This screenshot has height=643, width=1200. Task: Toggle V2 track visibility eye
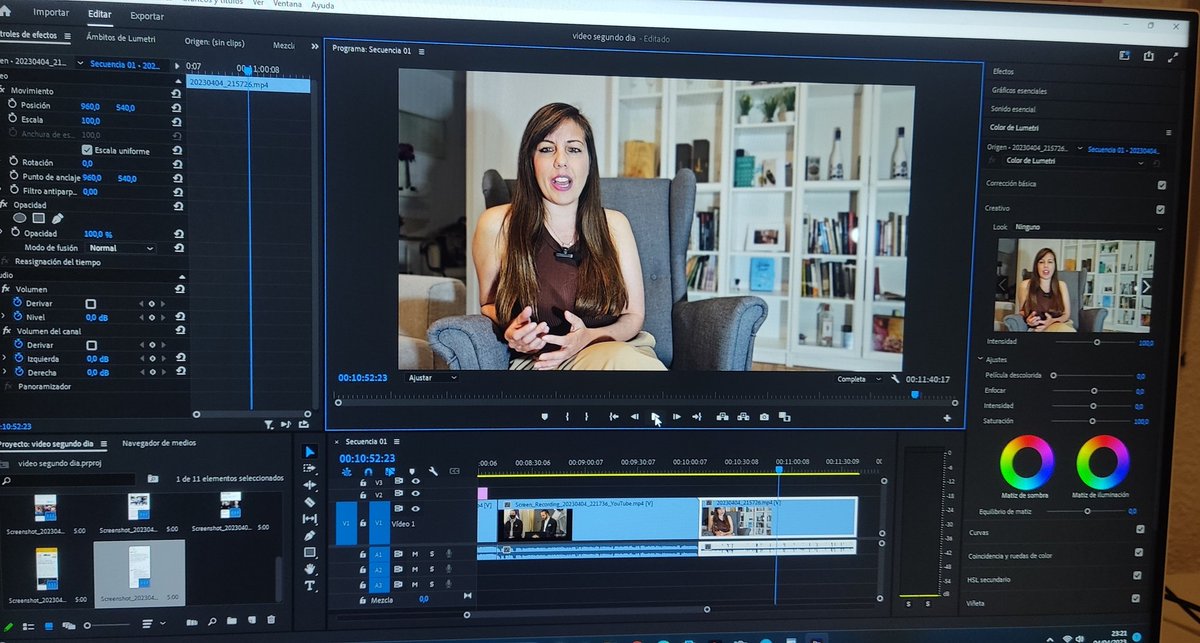coord(416,494)
